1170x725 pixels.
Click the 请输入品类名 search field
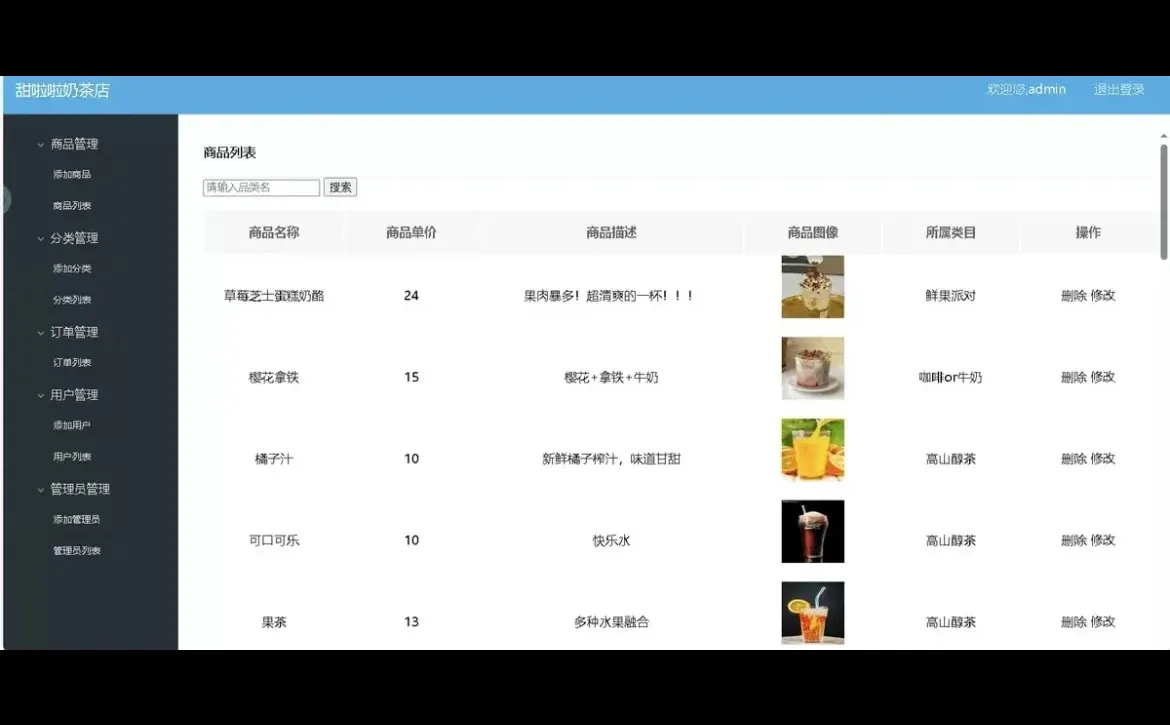[x=259, y=187]
